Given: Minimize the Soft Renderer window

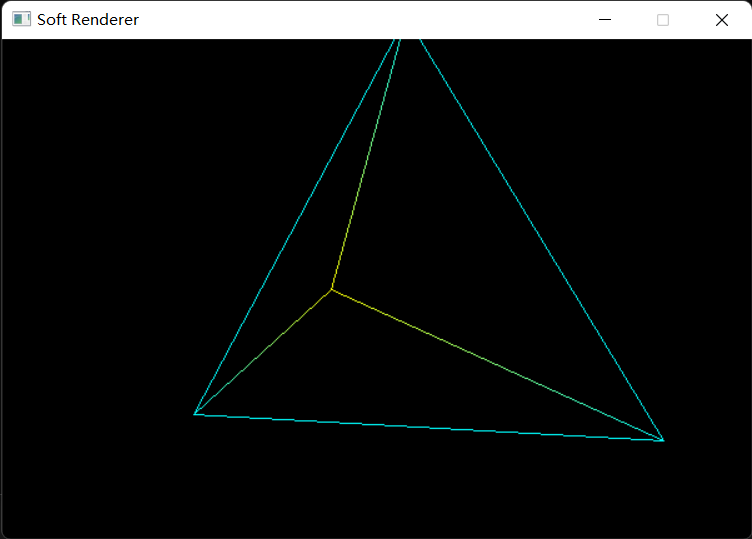Looking at the screenshot, I should click(x=605, y=20).
